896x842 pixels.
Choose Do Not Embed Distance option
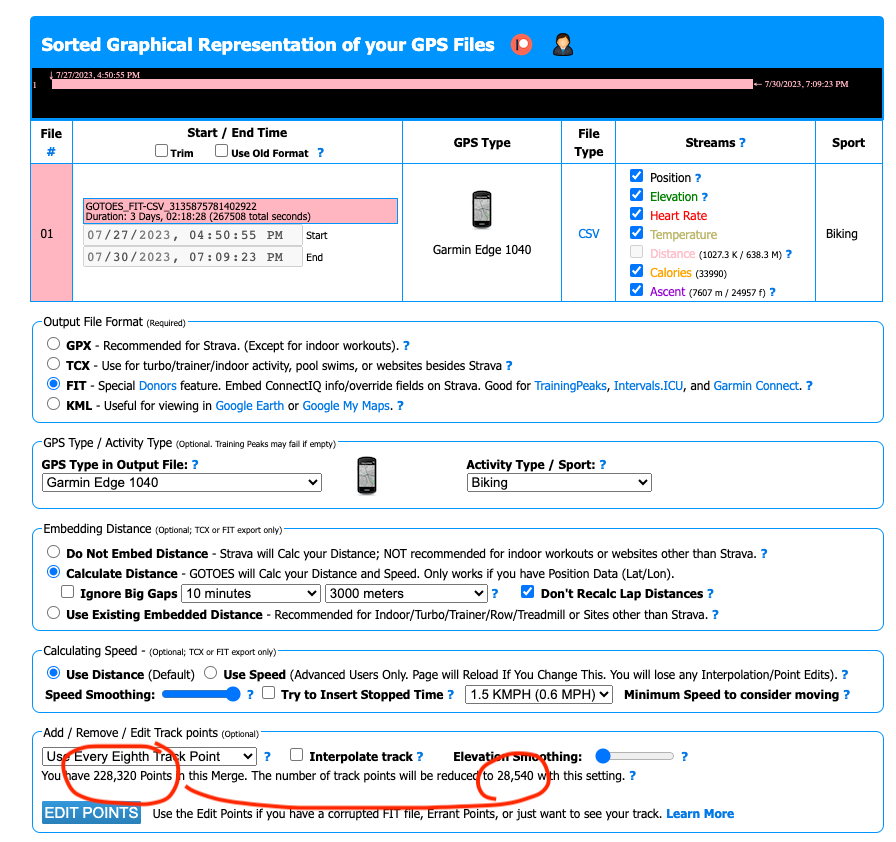coord(54,552)
